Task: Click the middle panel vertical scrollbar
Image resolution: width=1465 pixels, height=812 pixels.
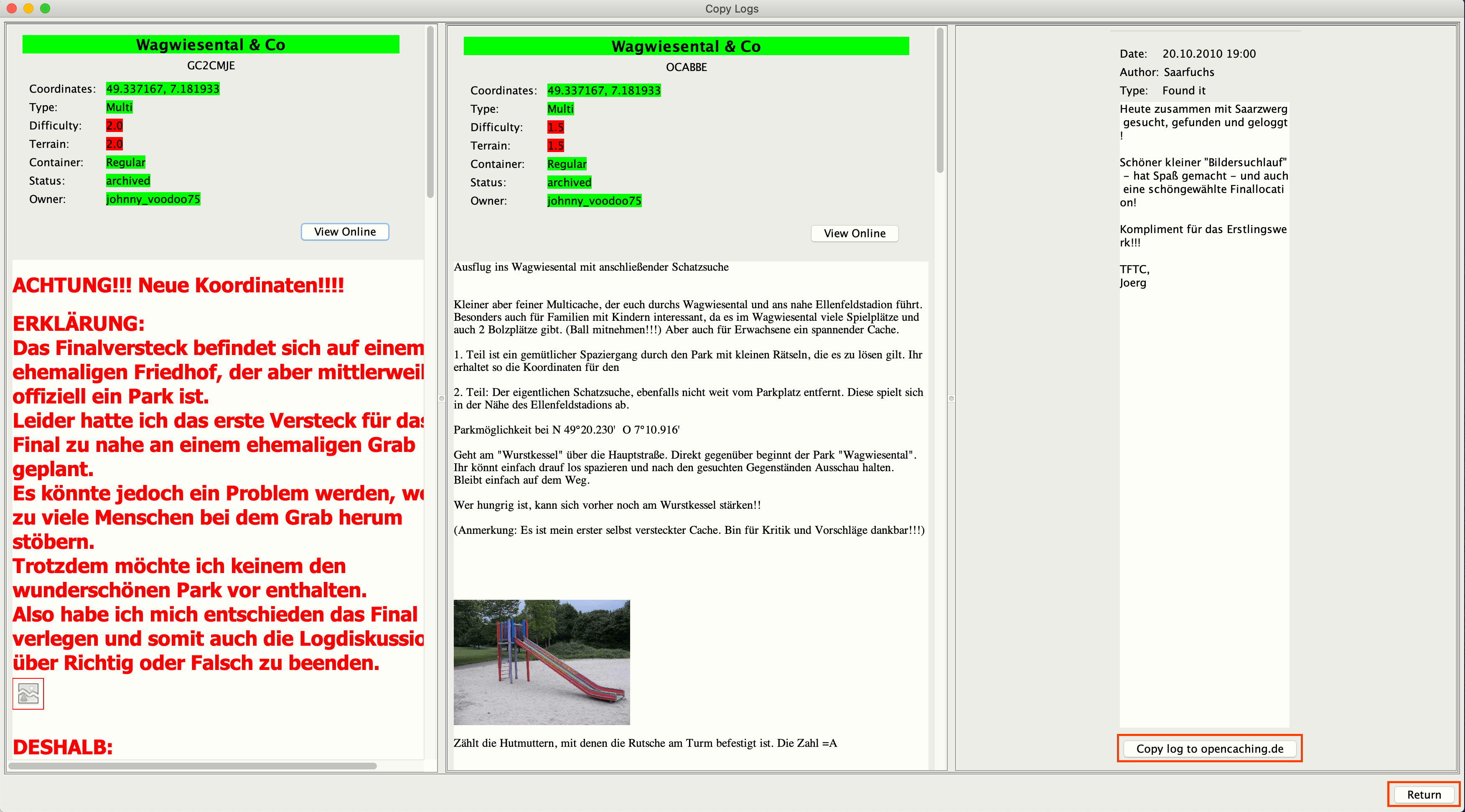Action: pos(939,100)
